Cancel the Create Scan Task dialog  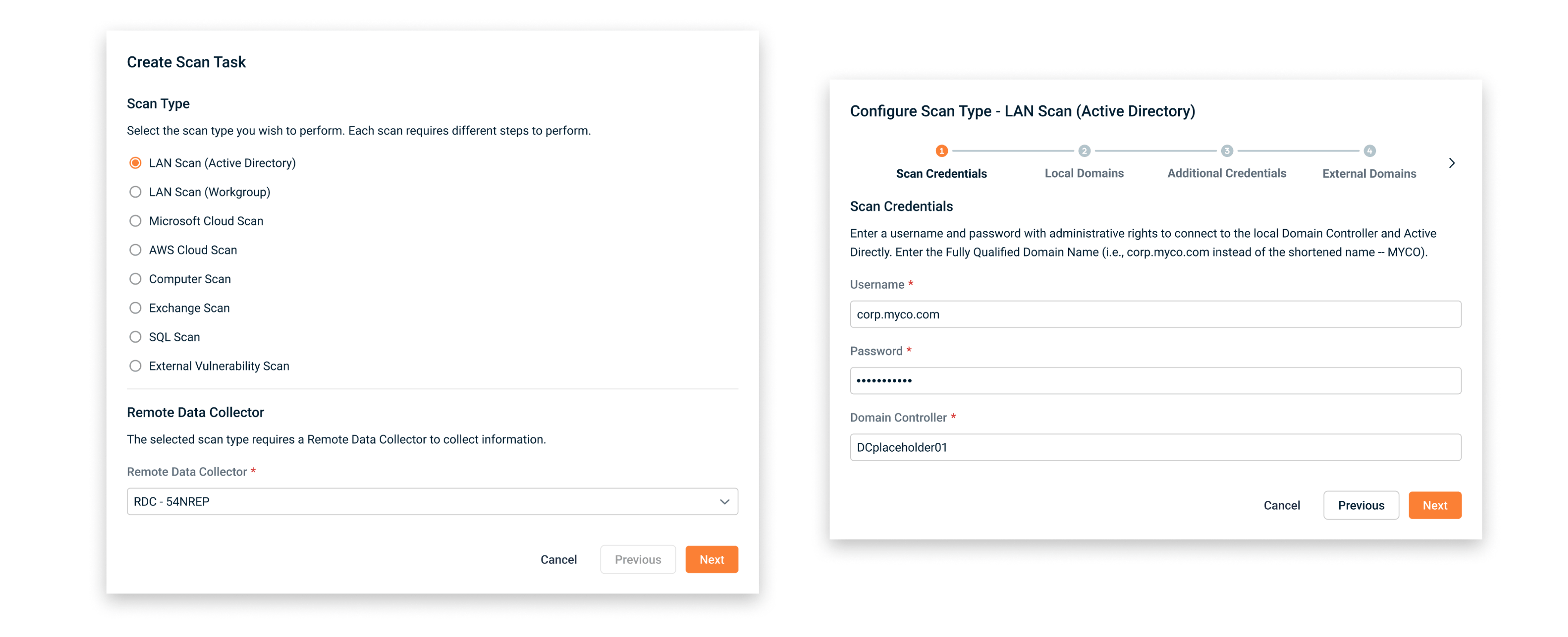tap(558, 560)
